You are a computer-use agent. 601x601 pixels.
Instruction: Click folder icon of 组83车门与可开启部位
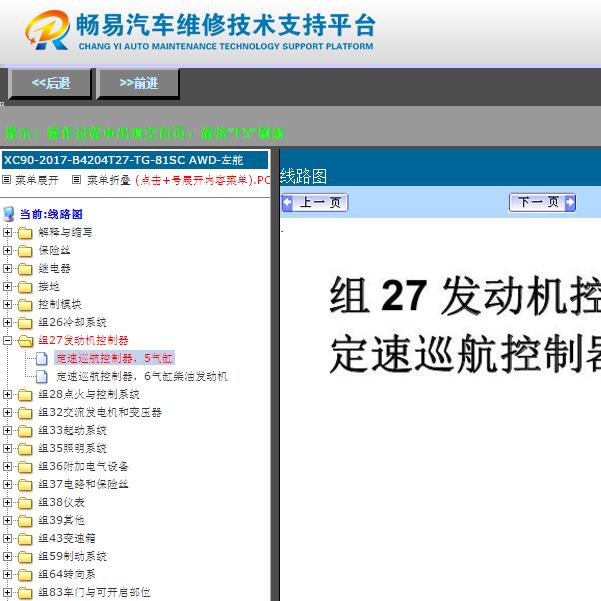tap(25, 593)
